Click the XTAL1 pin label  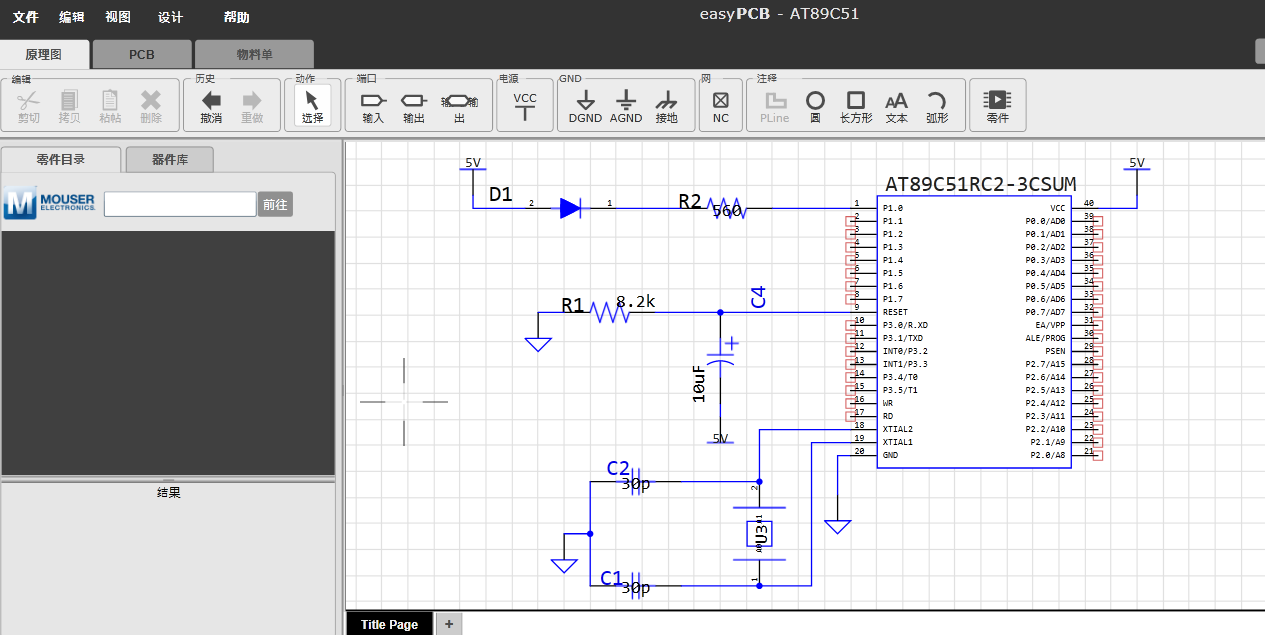click(x=897, y=442)
